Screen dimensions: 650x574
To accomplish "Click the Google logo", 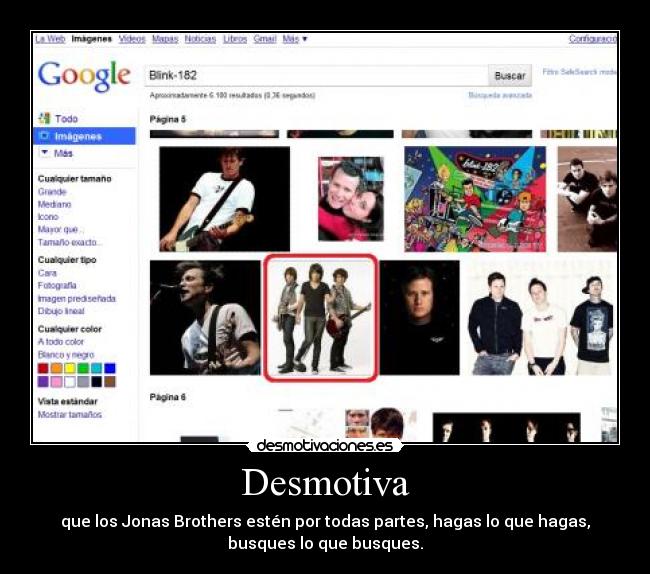I will (84, 76).
